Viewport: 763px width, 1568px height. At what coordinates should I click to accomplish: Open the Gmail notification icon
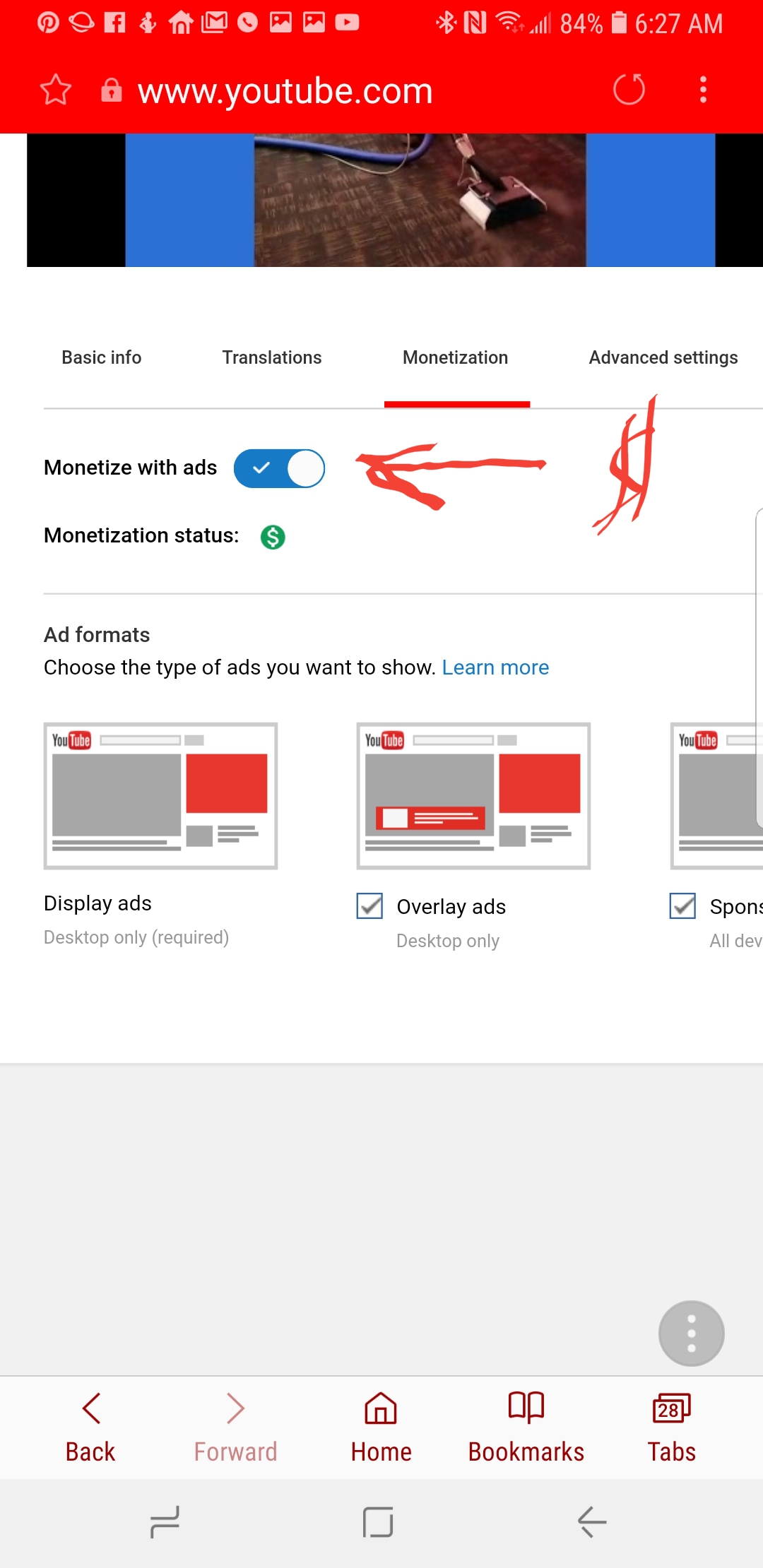point(214,23)
